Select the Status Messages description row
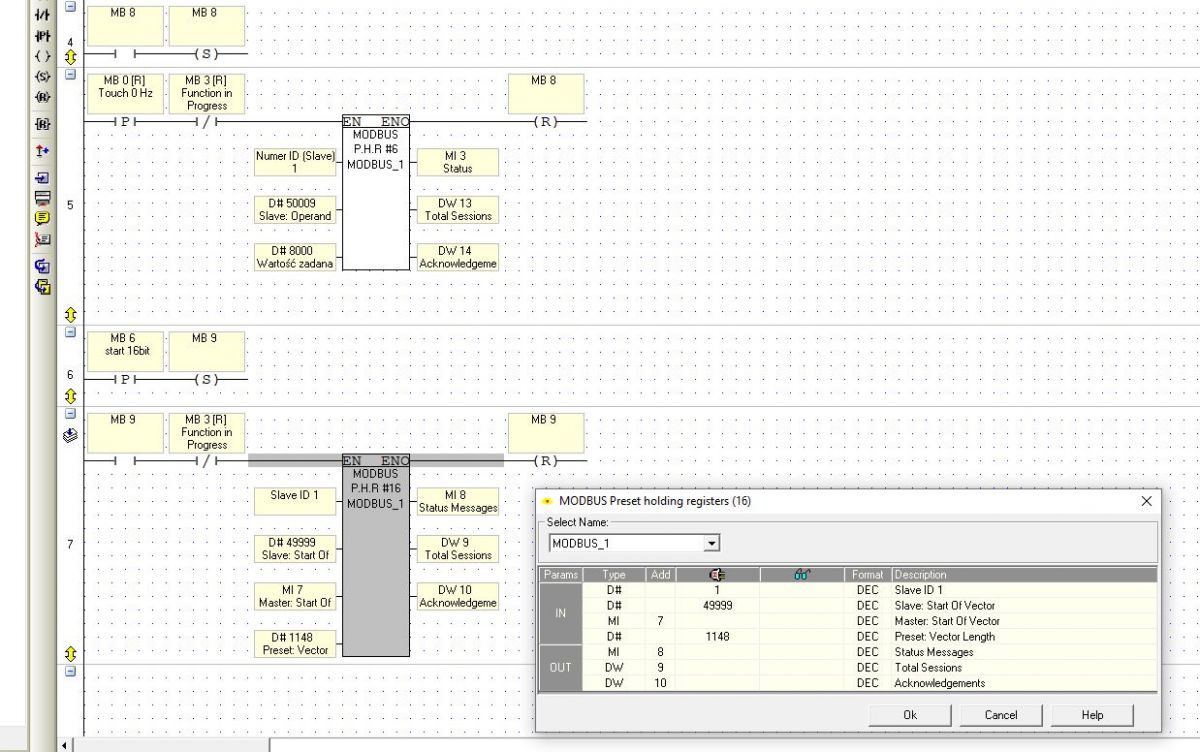This screenshot has width=1200, height=752. pos(1024,652)
